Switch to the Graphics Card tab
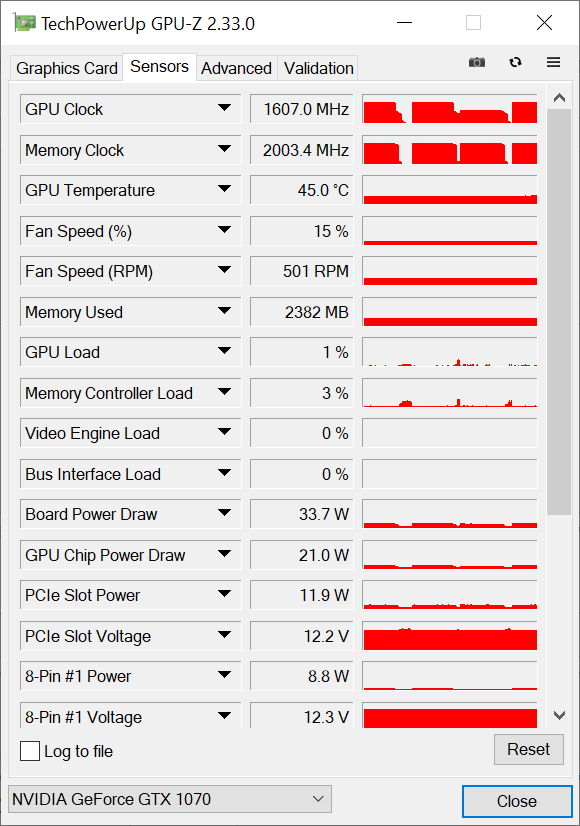The image size is (580, 826). (x=66, y=68)
